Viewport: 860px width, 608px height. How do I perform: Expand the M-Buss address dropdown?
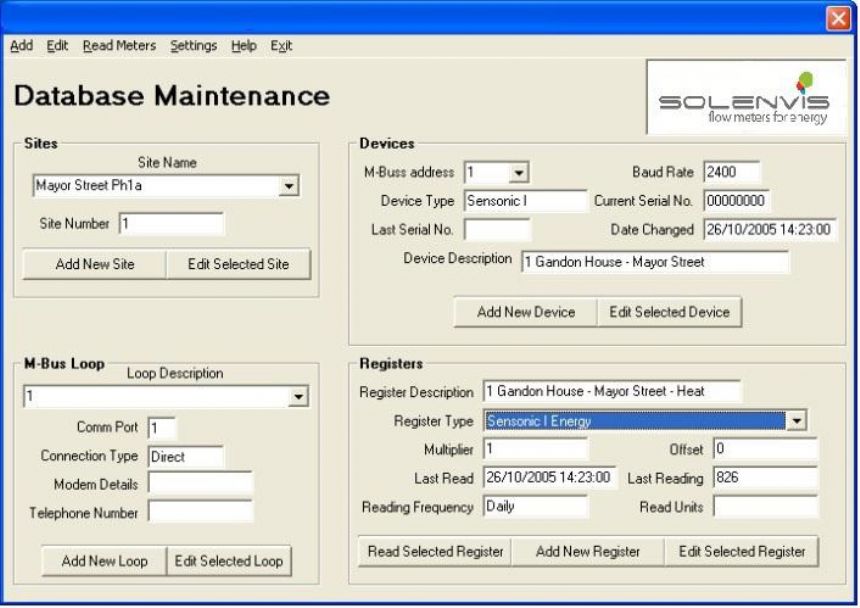point(518,173)
